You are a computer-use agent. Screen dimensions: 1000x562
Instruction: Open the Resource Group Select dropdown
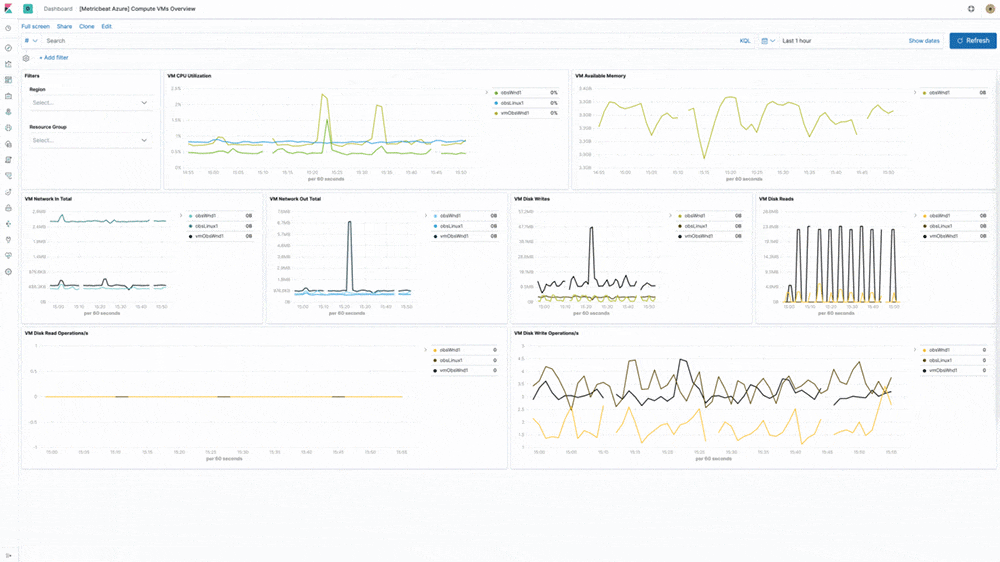pos(90,140)
